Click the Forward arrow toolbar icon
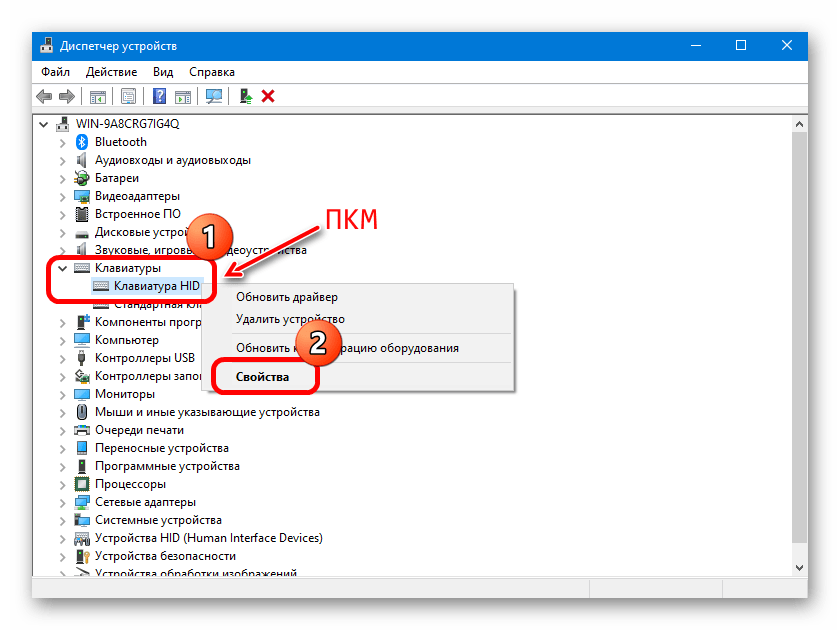The height and width of the screenshot is (630, 840). coord(66,96)
